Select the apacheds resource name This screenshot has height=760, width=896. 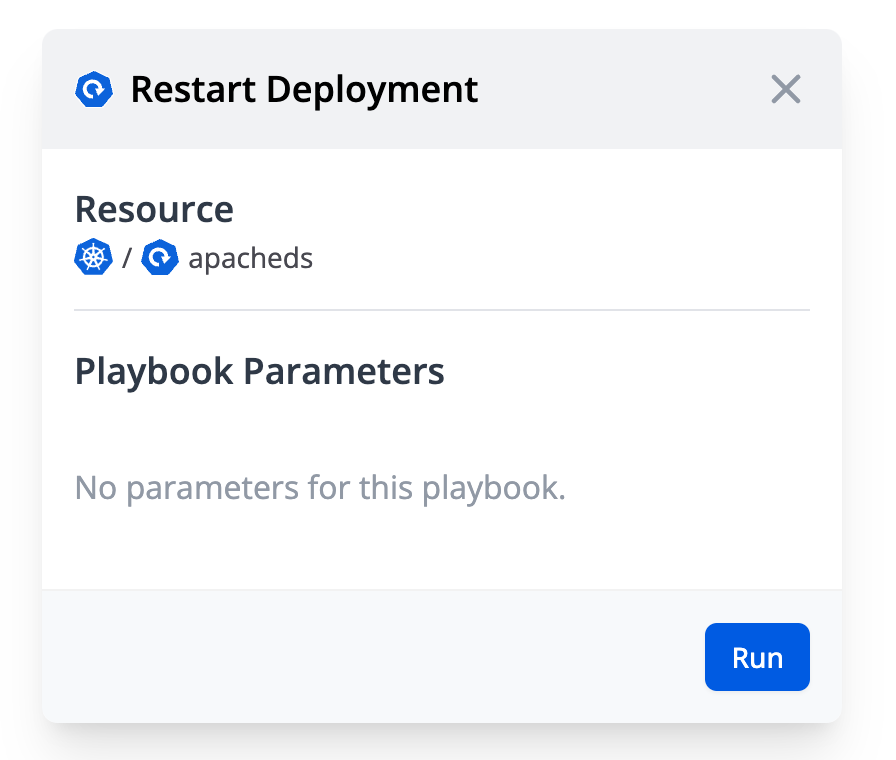tap(250, 259)
